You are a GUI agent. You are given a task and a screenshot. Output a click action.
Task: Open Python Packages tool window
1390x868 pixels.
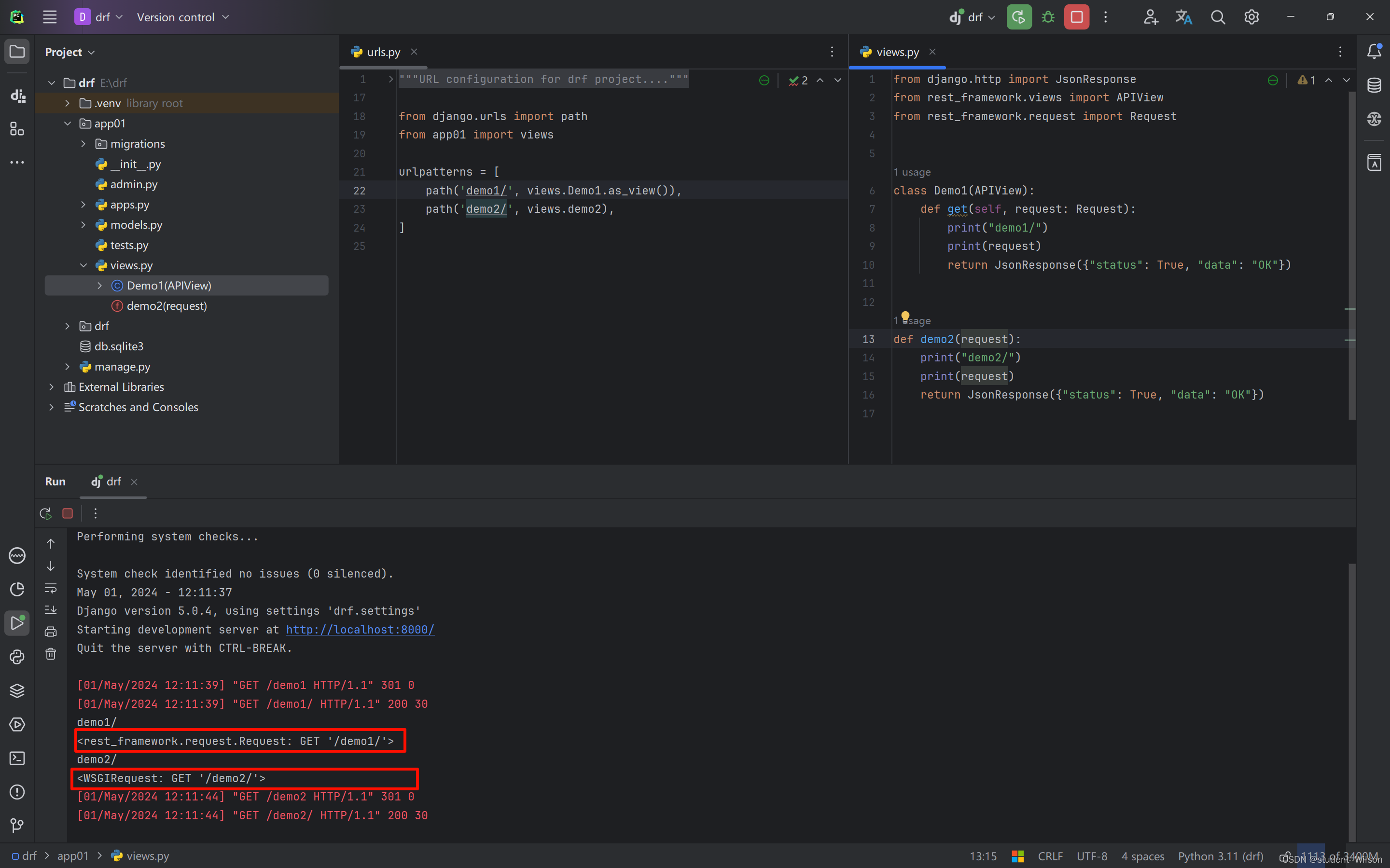pyautogui.click(x=17, y=690)
